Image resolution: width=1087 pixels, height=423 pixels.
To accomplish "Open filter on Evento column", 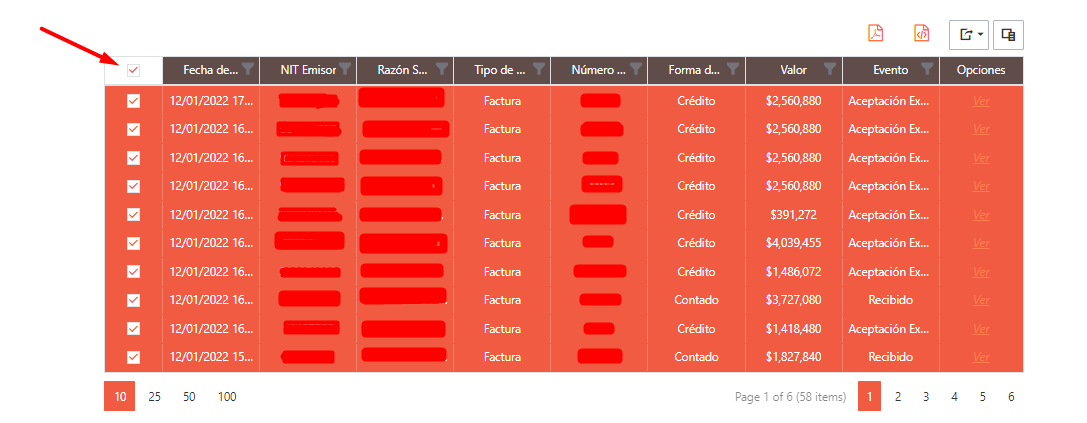I will click(x=927, y=69).
